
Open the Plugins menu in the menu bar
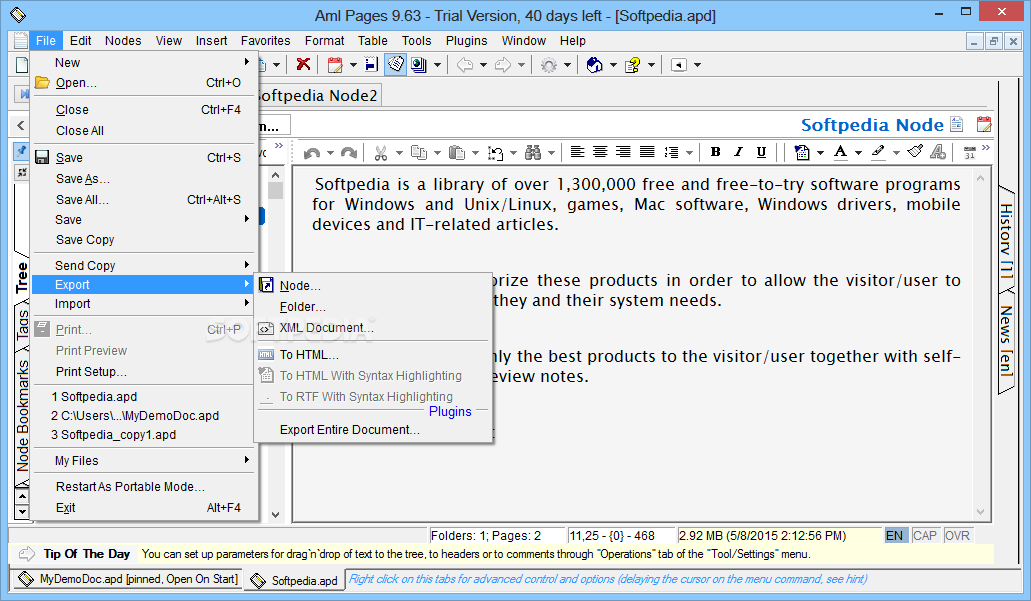click(x=466, y=41)
